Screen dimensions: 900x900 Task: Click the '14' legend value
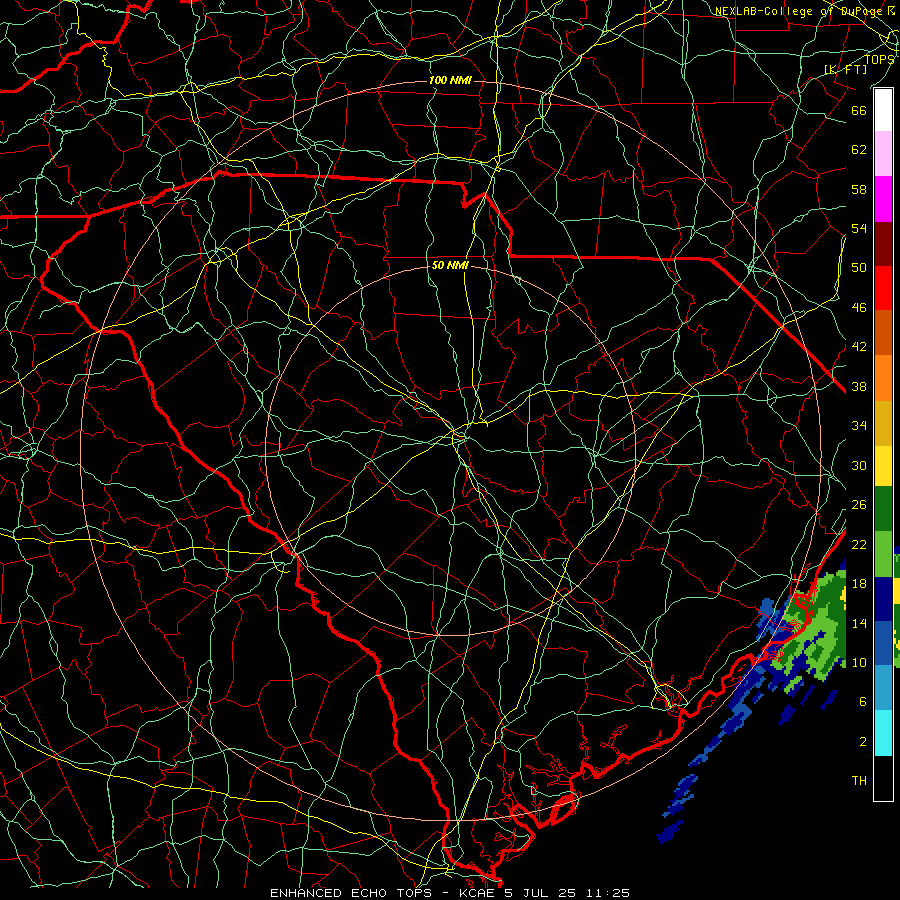pos(859,623)
